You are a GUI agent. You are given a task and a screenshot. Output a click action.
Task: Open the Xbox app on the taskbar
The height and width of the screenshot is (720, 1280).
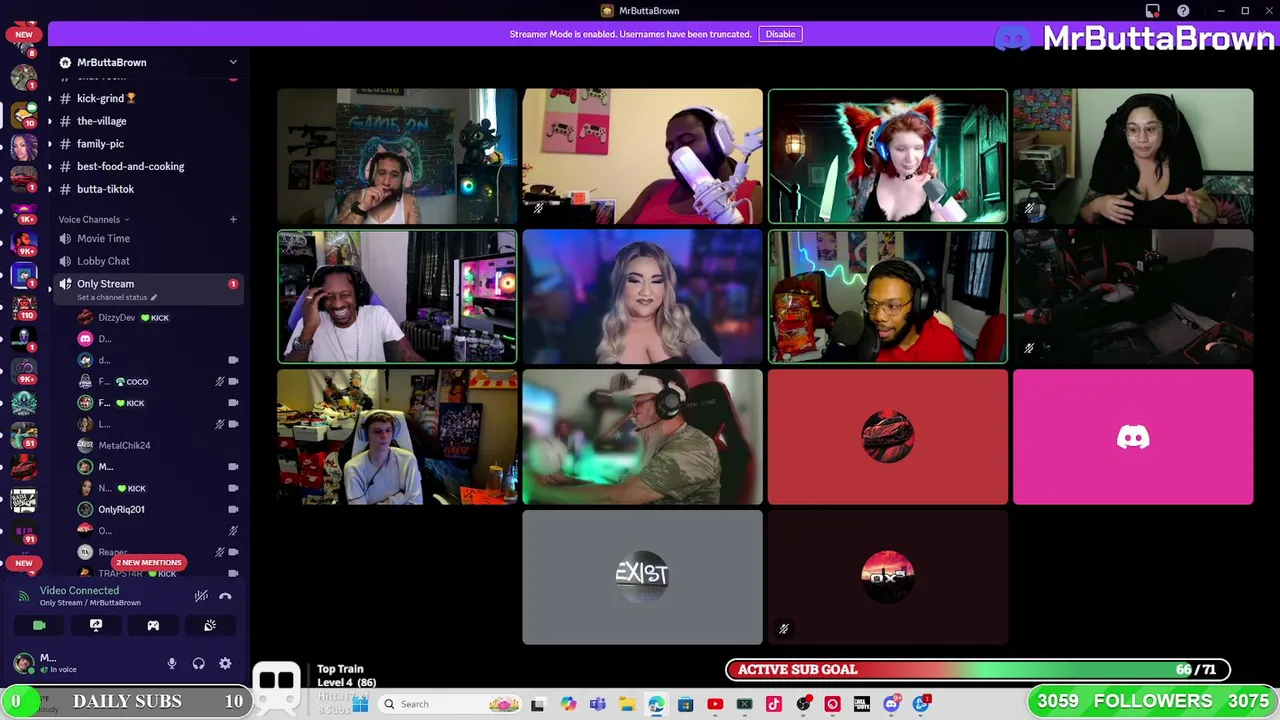(x=744, y=704)
